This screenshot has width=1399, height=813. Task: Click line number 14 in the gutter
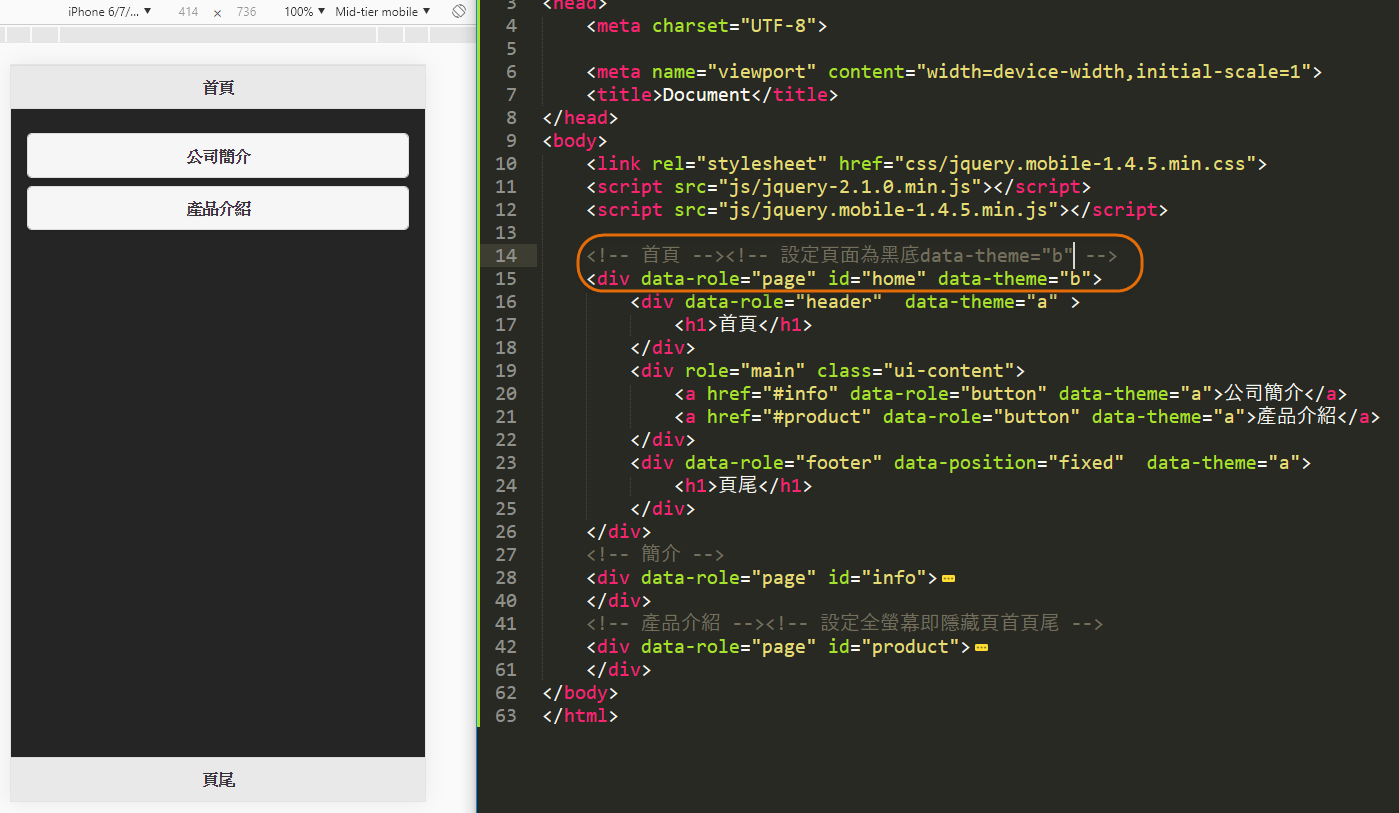[x=506, y=256]
